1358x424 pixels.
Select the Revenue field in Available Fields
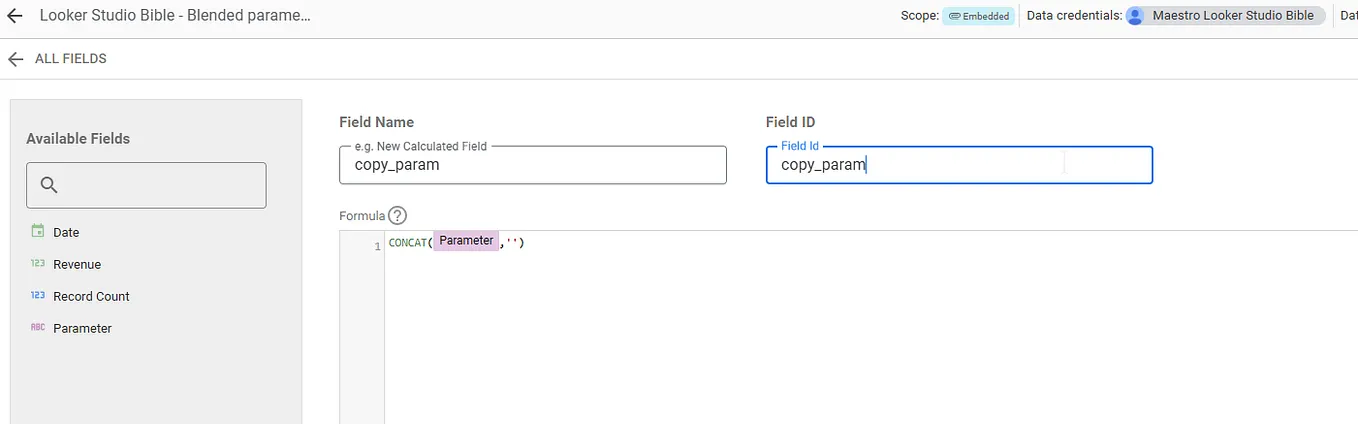click(77, 264)
